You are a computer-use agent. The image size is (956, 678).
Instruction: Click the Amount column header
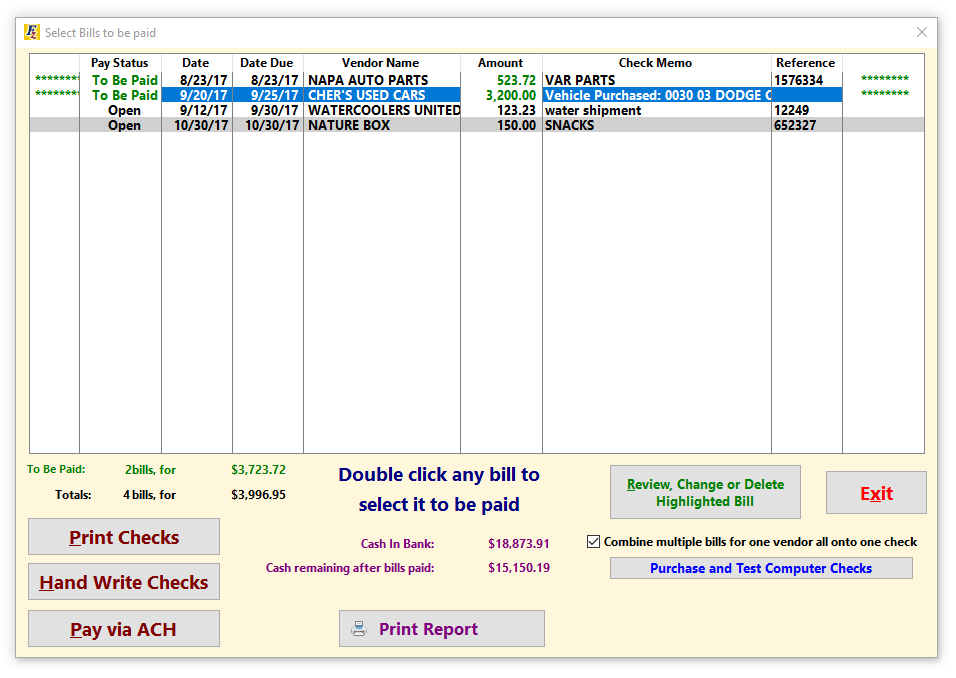500,62
